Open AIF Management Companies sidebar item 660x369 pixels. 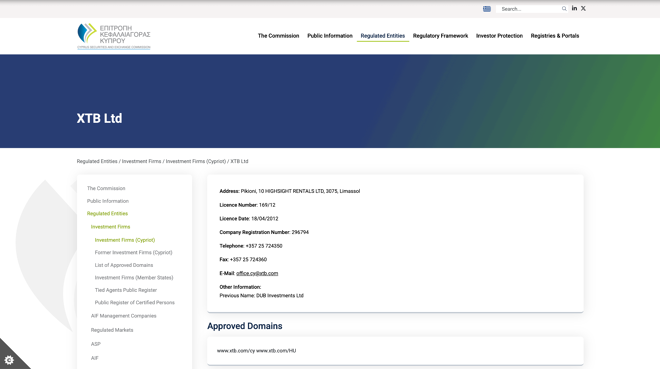tap(123, 316)
